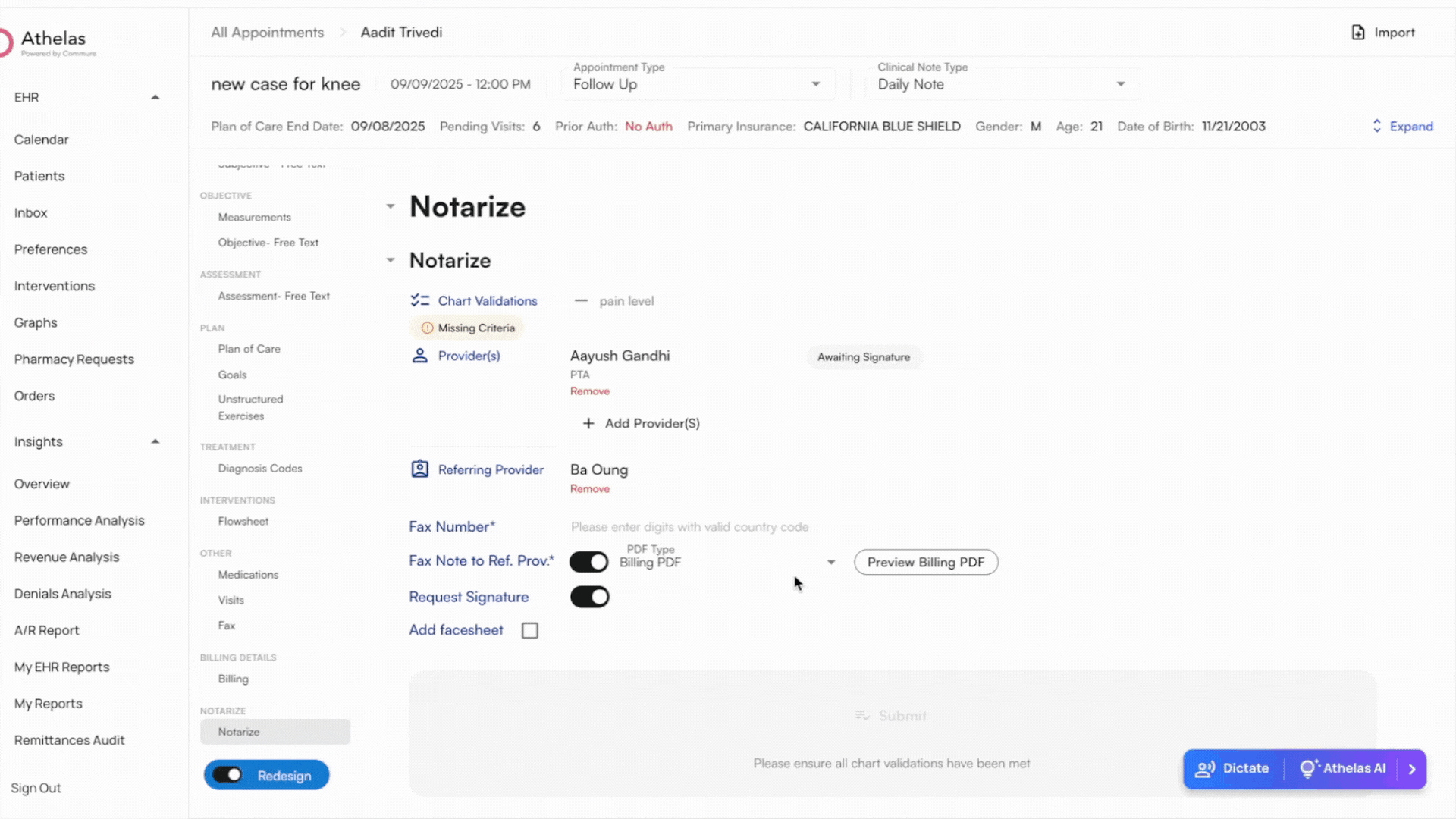Click the Provider(s) person icon
1456x819 pixels.
(x=419, y=356)
